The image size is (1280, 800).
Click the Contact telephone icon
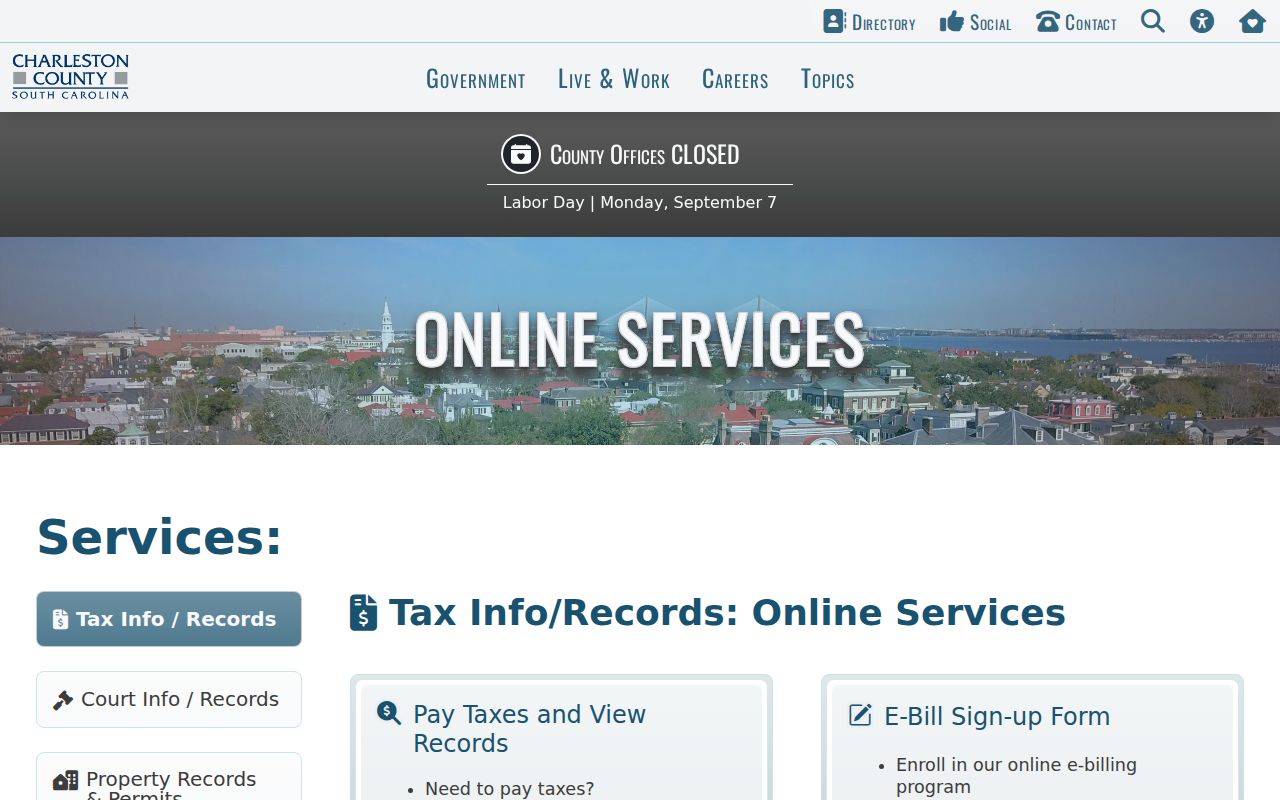(1047, 21)
